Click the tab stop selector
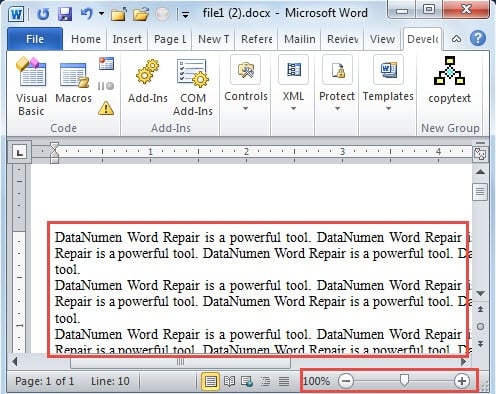This screenshot has width=496, height=394. tap(20, 153)
